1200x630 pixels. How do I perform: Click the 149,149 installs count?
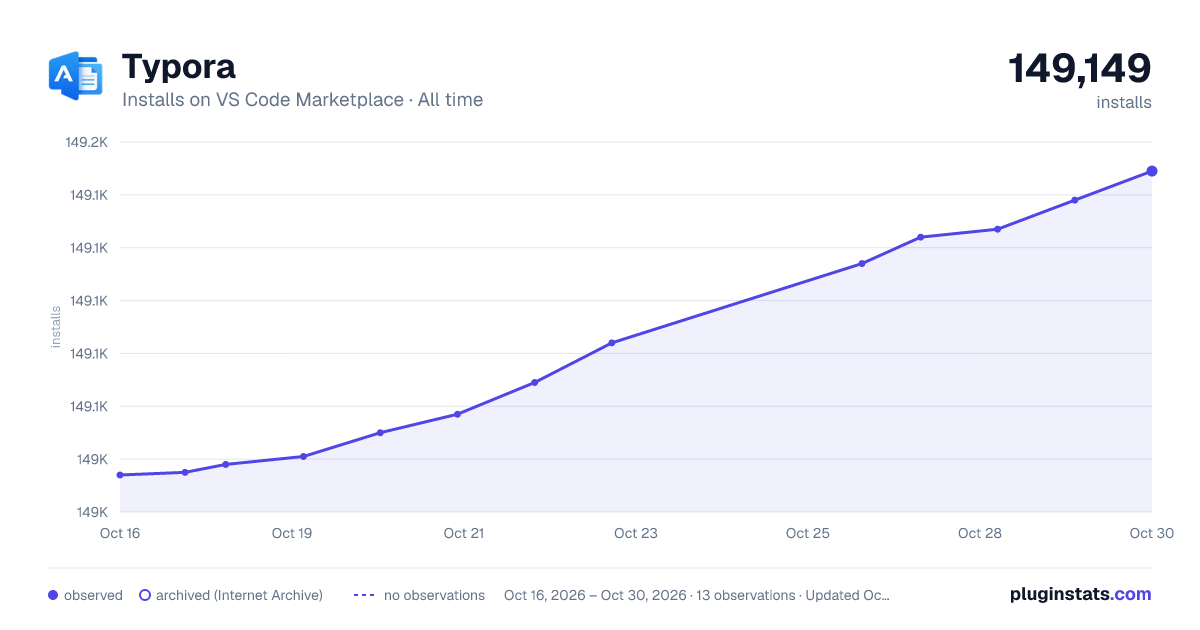tap(1080, 69)
